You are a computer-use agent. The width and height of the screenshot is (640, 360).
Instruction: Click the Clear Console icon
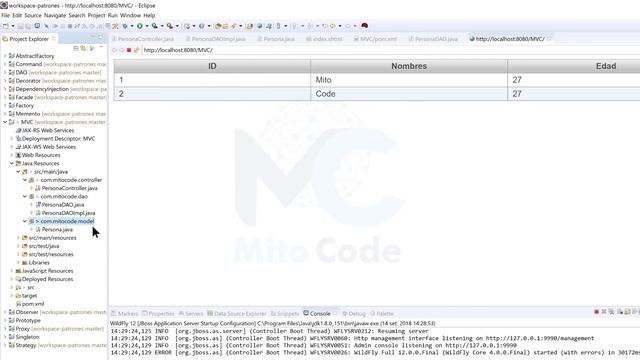[x=620, y=312]
